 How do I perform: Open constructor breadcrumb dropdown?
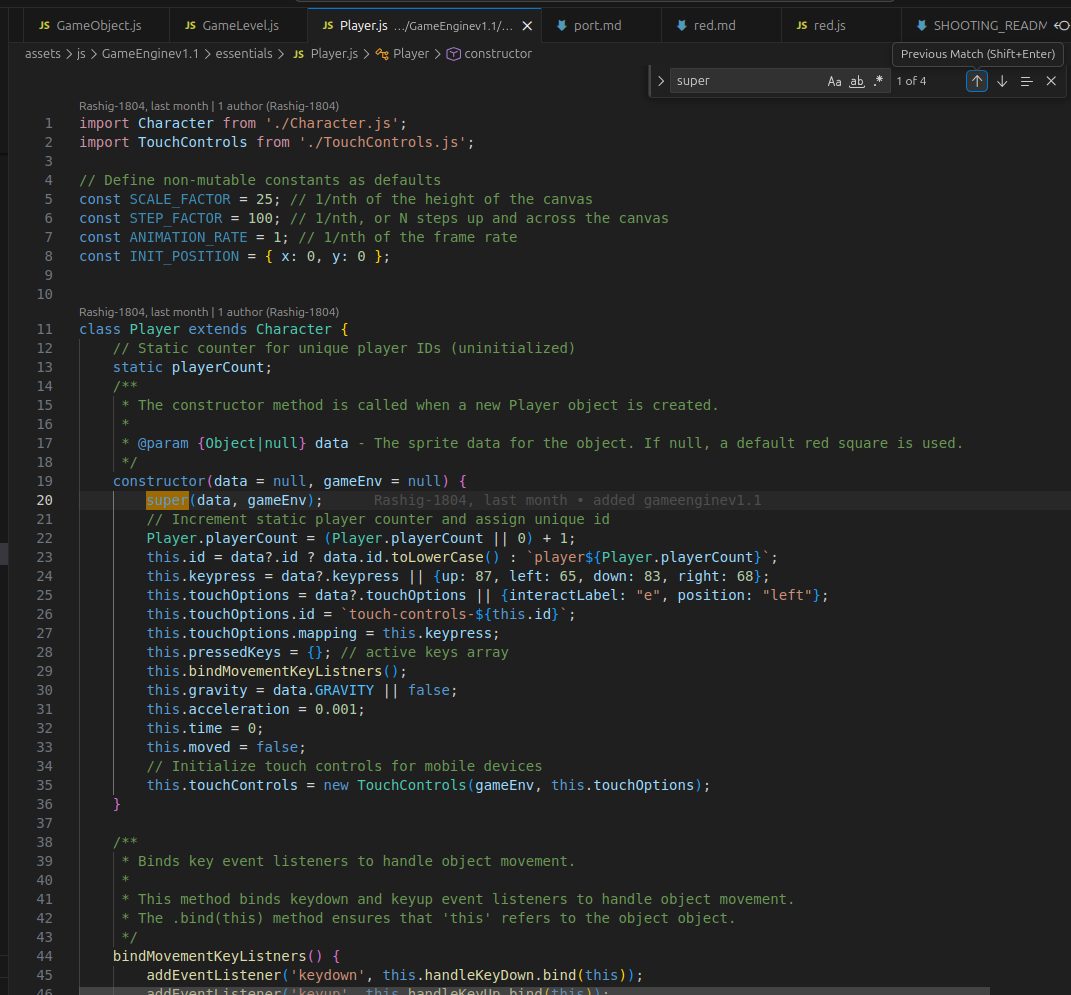coord(489,54)
